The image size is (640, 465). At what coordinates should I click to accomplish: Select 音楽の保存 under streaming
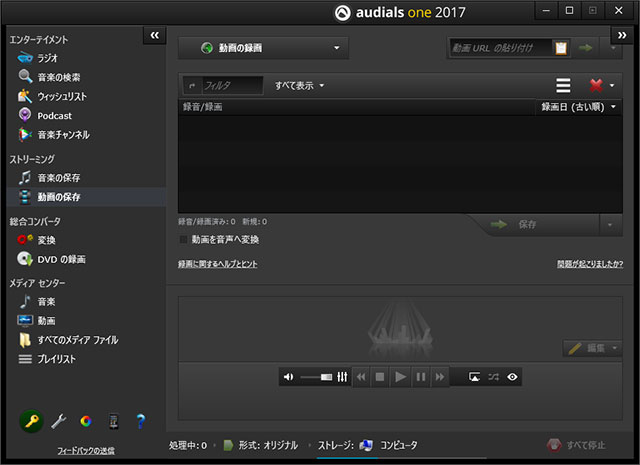pyautogui.click(x=49, y=178)
